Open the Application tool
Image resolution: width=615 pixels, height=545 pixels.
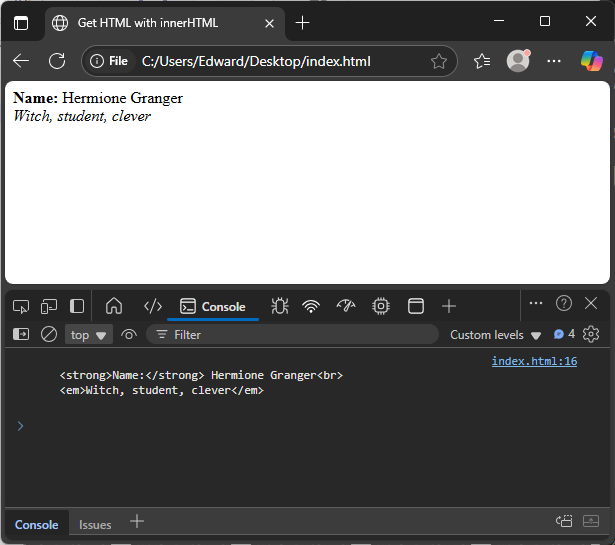click(x=416, y=306)
